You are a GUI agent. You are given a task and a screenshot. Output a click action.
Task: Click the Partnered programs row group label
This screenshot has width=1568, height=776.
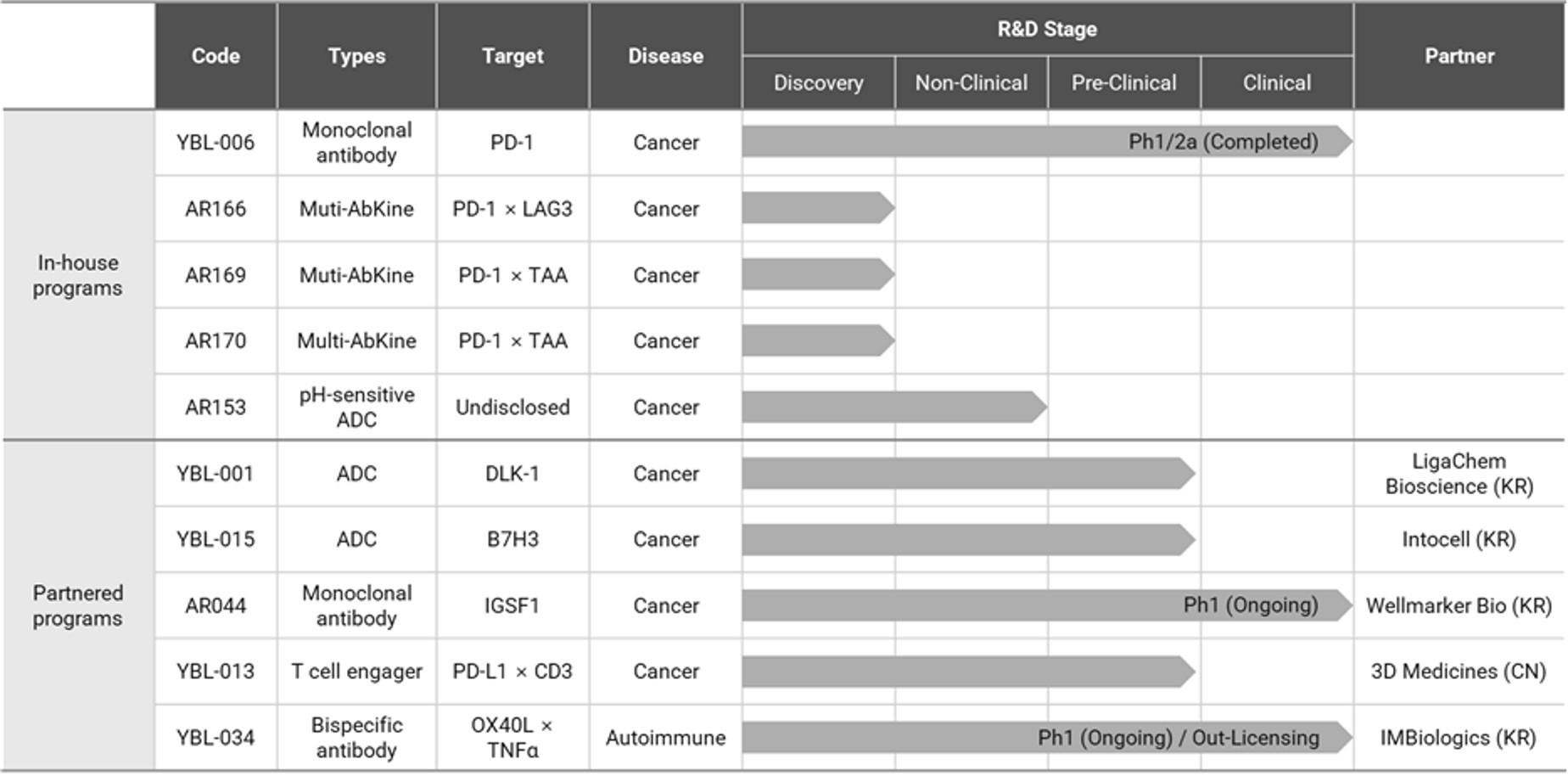77,605
